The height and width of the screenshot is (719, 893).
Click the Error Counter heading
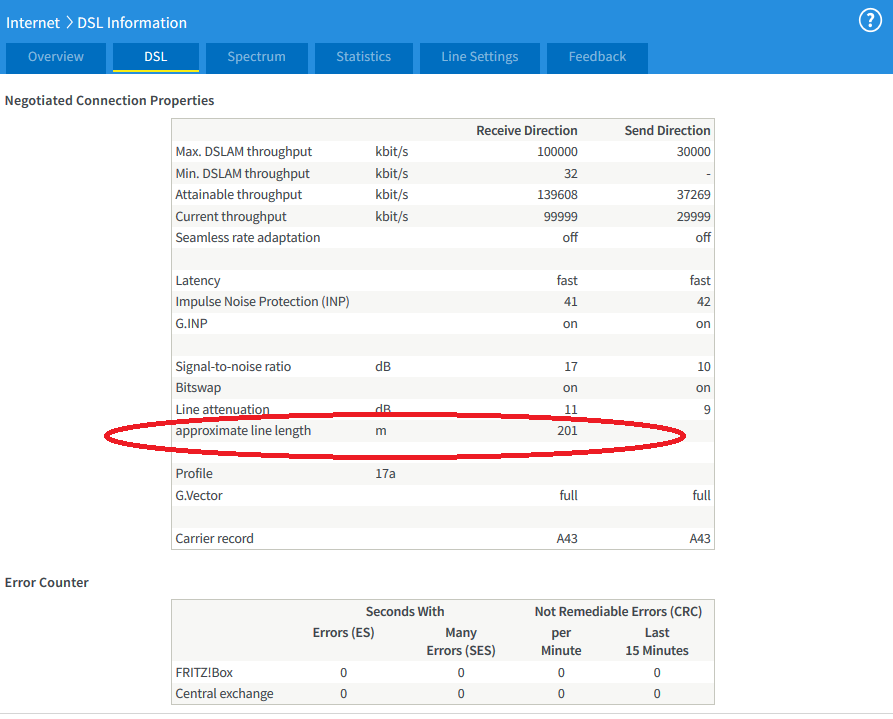[x=47, y=582]
